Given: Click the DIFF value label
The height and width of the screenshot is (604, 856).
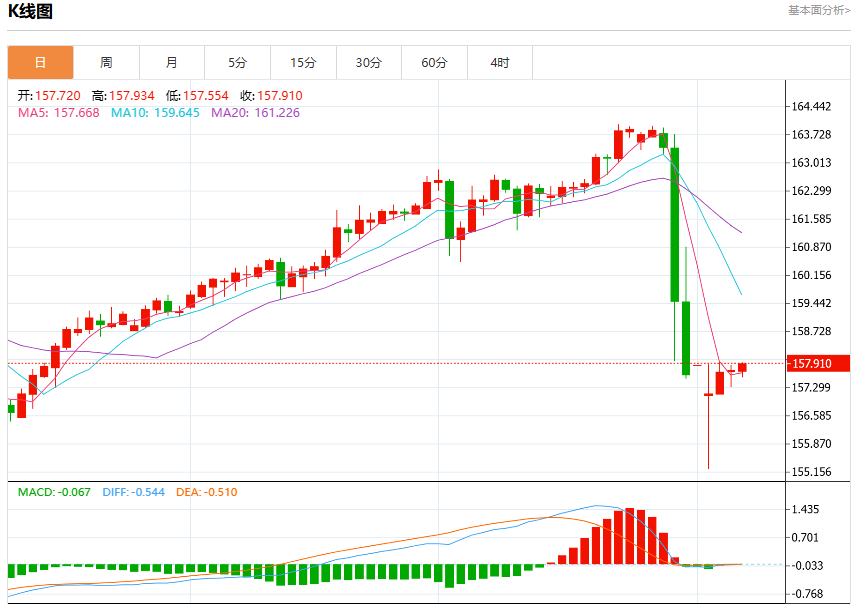Looking at the screenshot, I should (133, 492).
